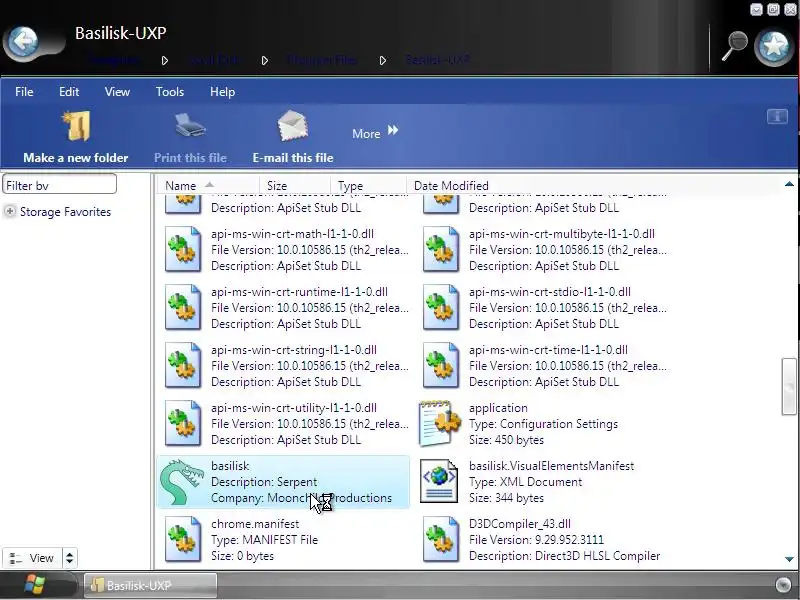The image size is (800, 600).
Task: Select the file name api-ms-win-crt-time-l1-1-0.dll
Action: pyautogui.click(x=548, y=350)
